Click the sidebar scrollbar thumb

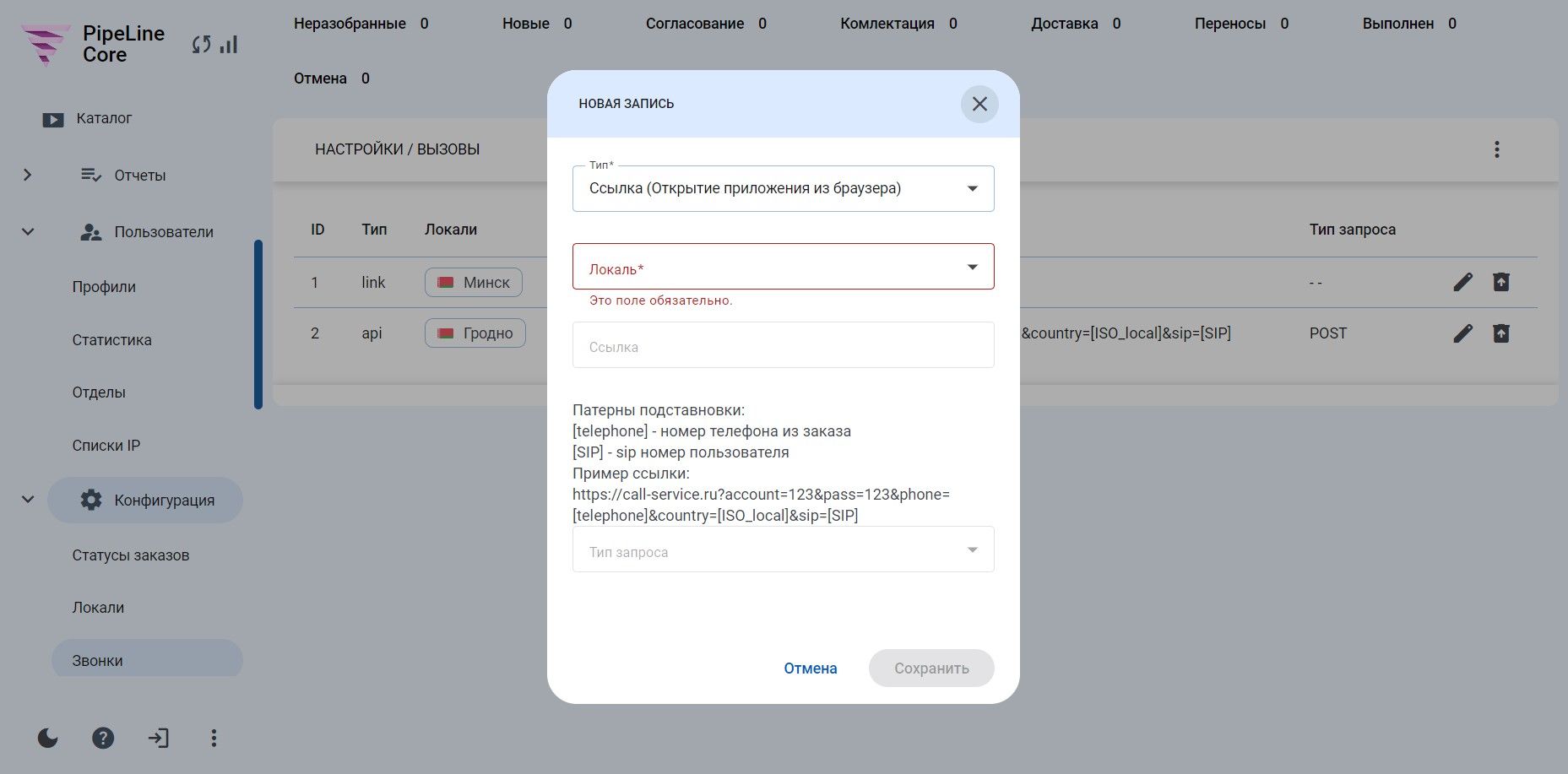(258, 325)
